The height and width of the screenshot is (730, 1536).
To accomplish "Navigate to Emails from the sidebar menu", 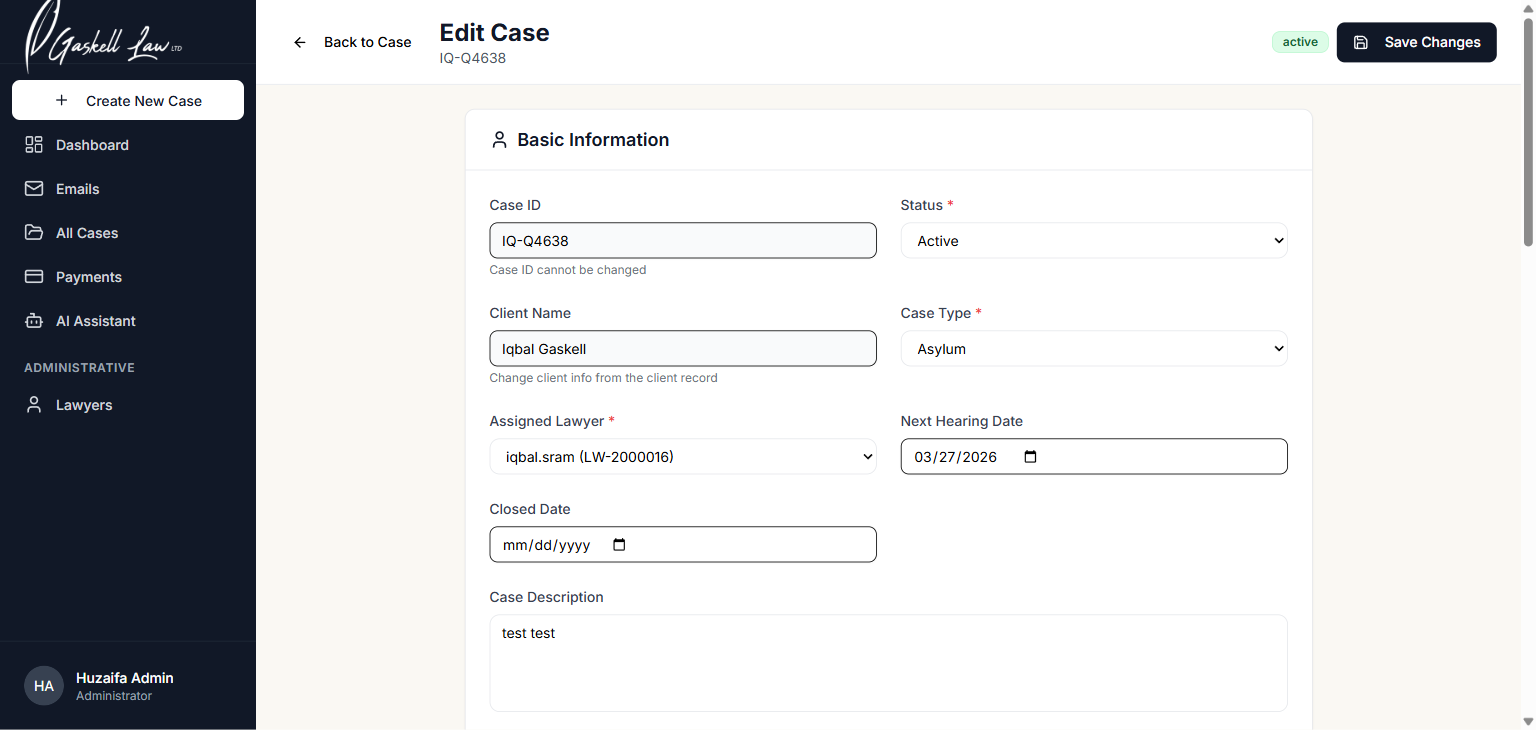I will (x=77, y=188).
